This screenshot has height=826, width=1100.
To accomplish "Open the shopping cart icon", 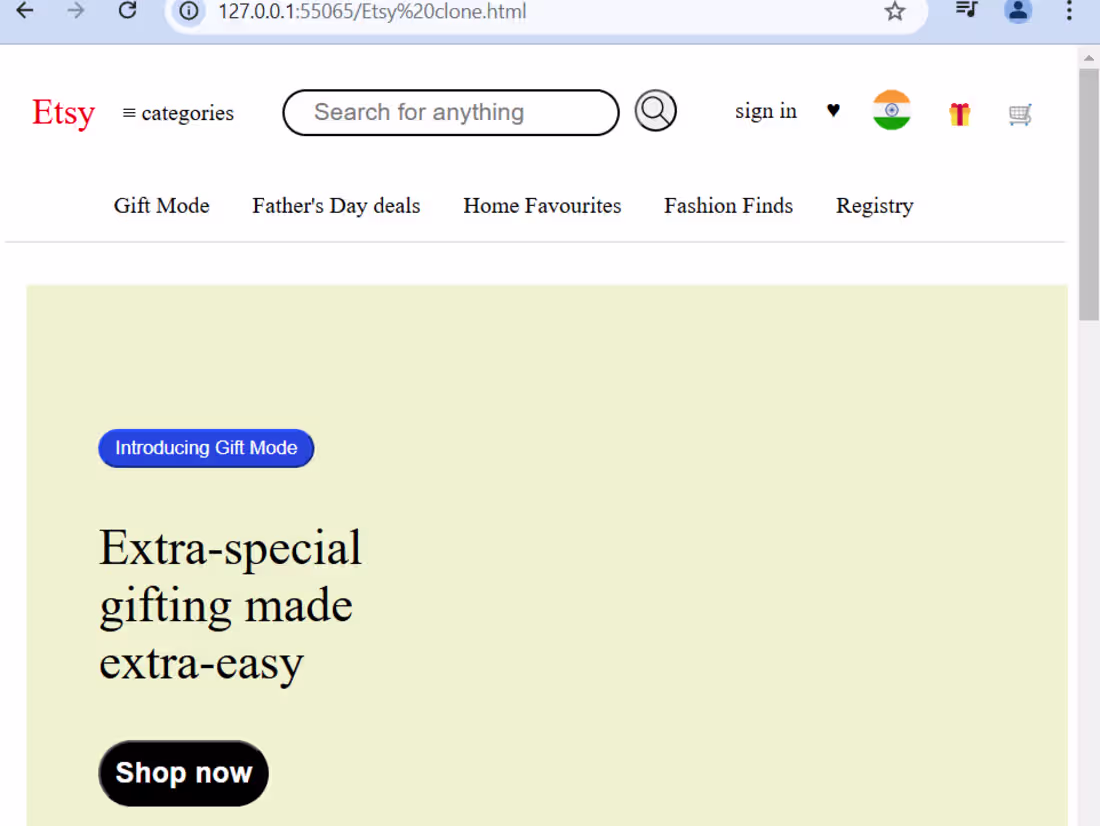I will click(x=1020, y=114).
